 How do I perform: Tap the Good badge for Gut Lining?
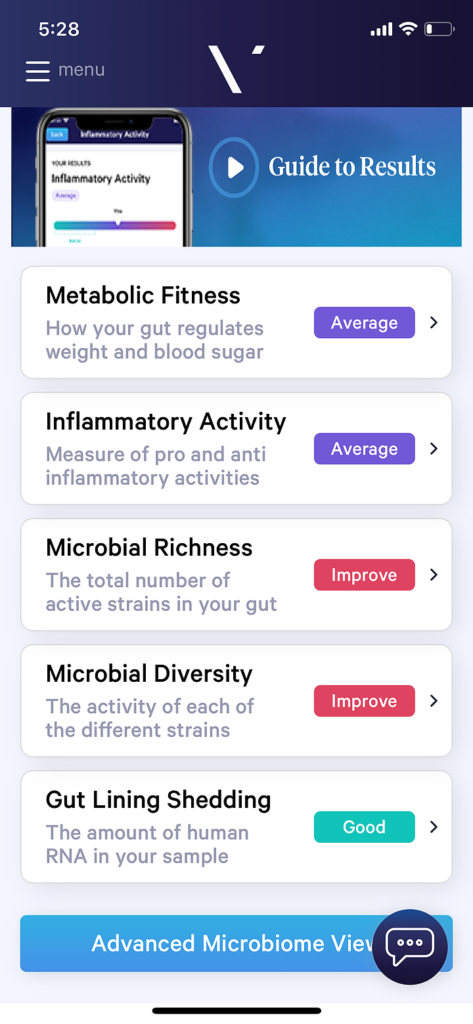click(365, 827)
